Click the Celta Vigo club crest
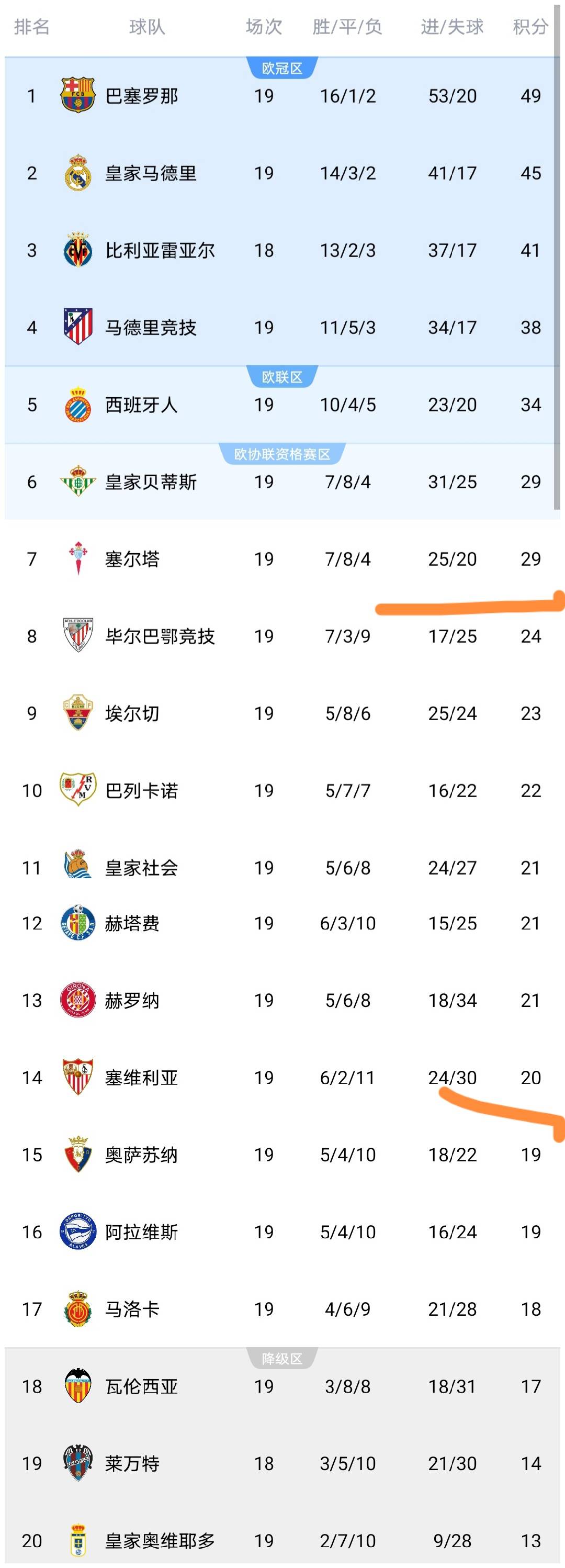Screen dimensions: 565x1568 (x=78, y=558)
